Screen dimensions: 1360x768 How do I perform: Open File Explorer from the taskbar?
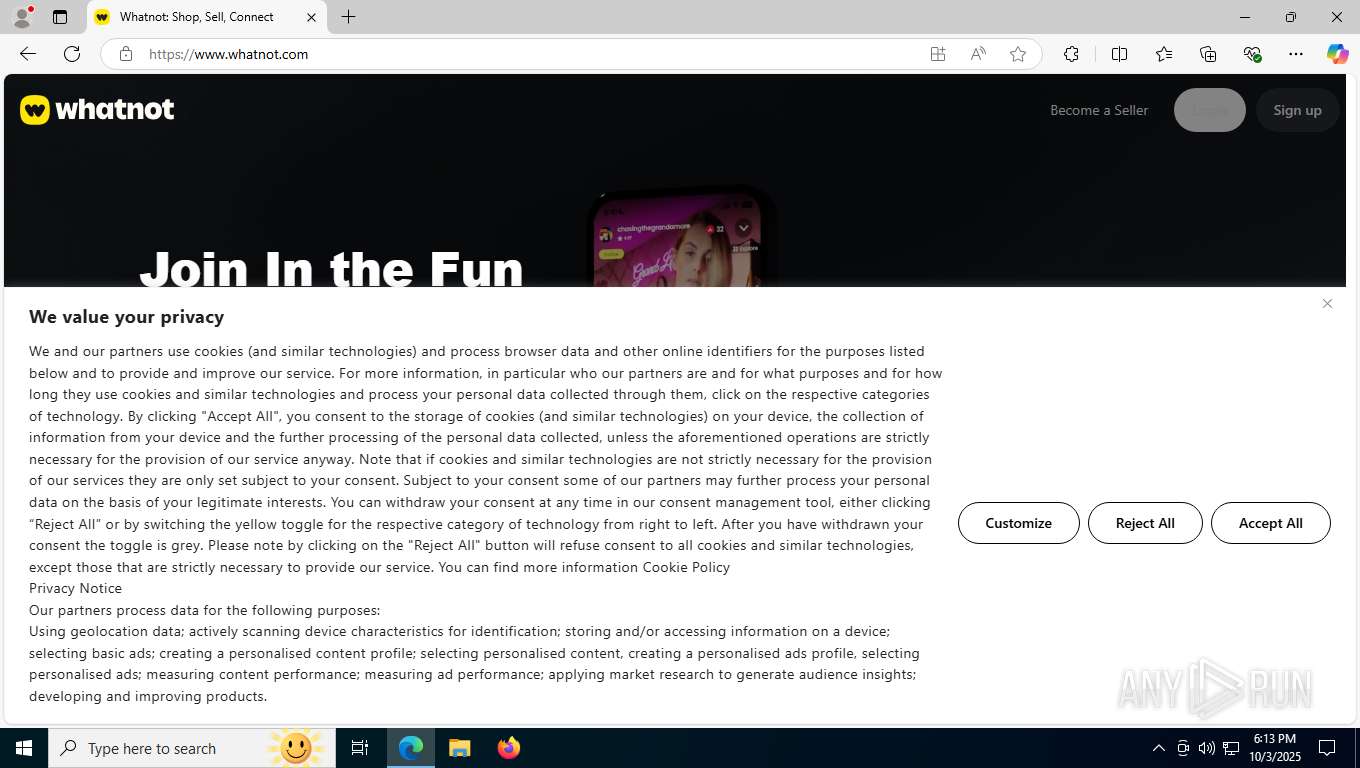(459, 748)
